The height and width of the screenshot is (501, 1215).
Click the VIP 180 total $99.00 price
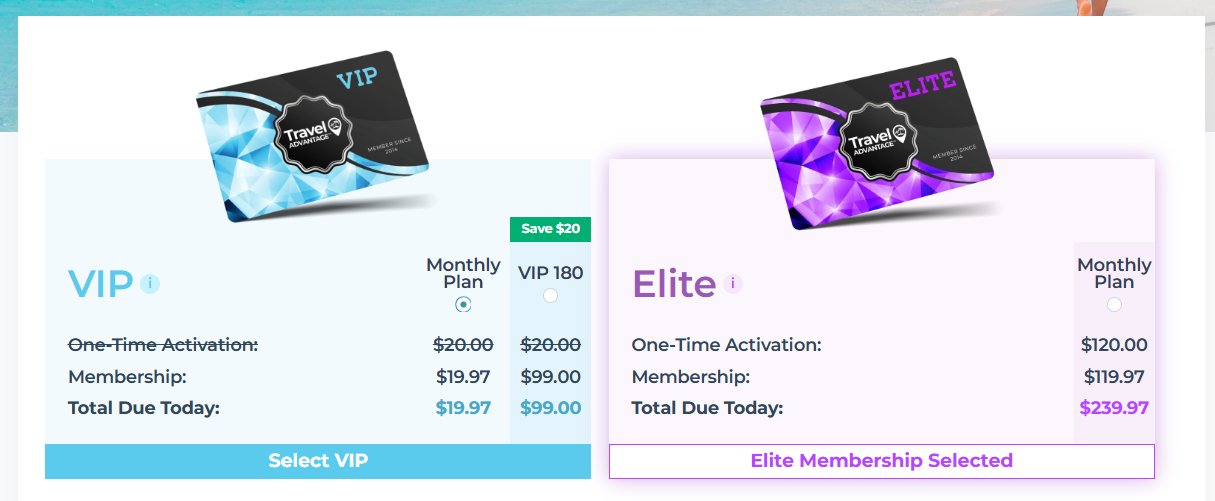pyautogui.click(x=550, y=408)
